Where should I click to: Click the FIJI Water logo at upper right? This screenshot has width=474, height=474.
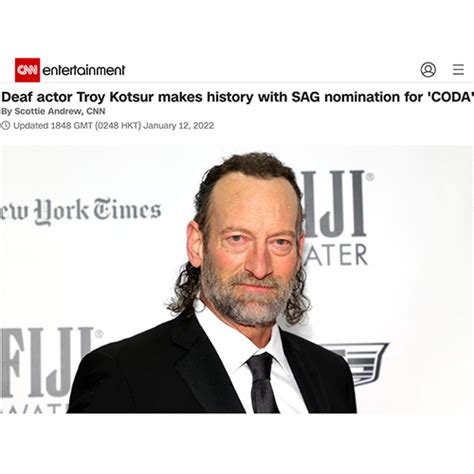tap(337, 218)
